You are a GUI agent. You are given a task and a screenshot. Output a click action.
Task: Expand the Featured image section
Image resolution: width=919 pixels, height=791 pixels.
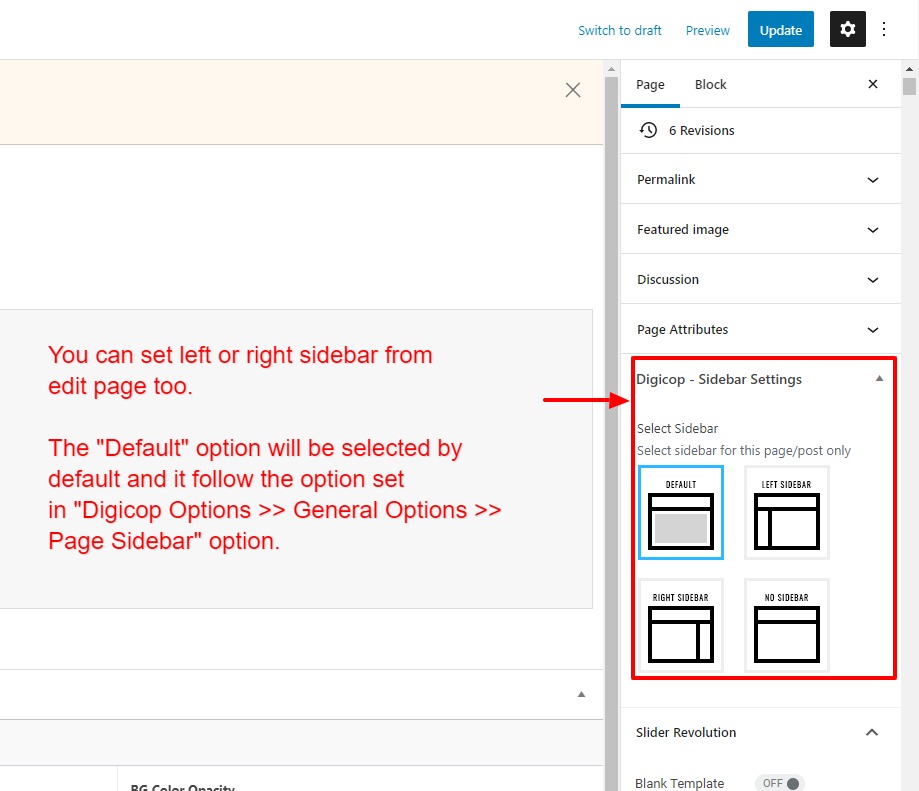(759, 230)
